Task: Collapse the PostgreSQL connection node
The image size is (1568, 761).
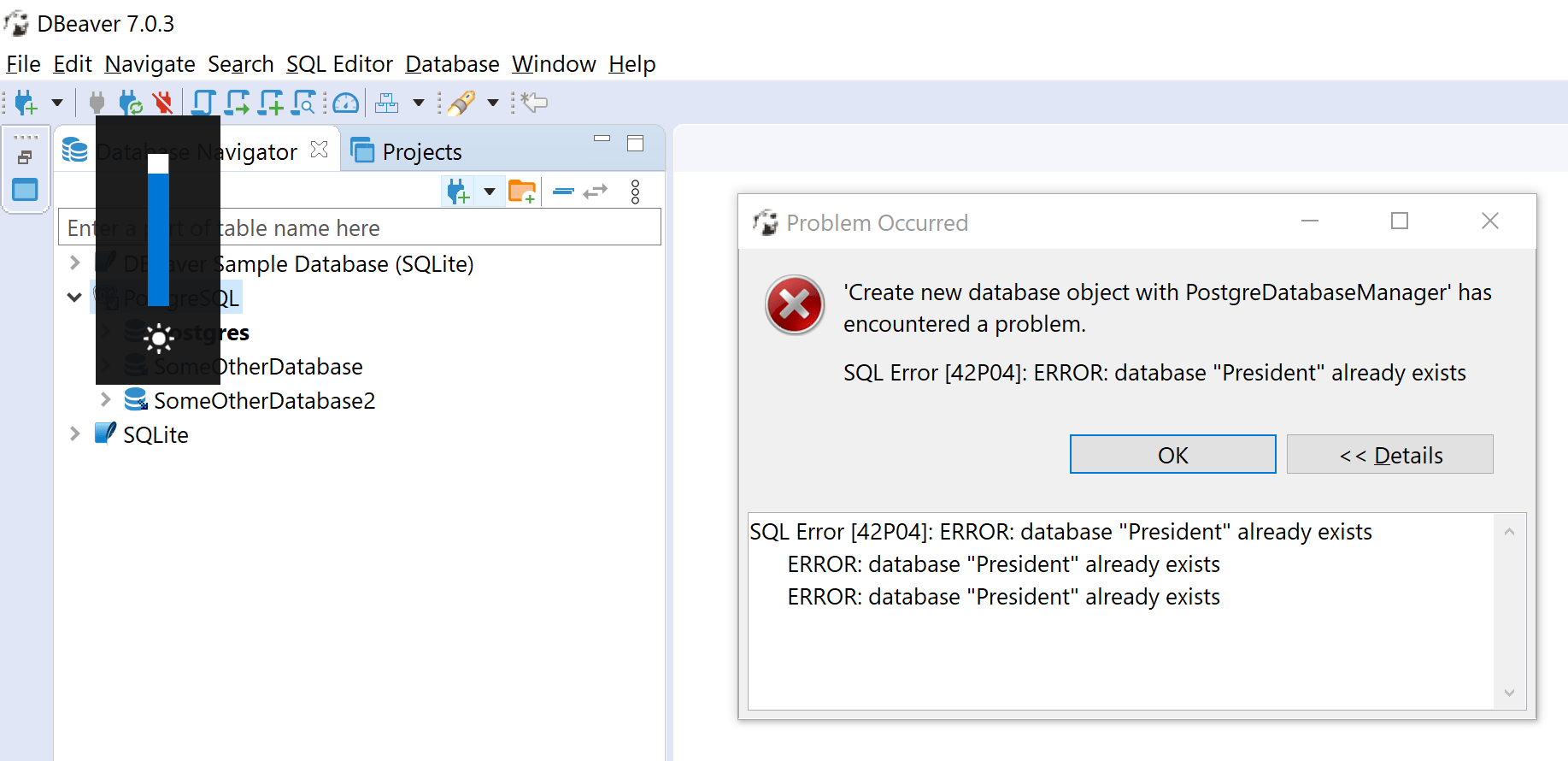Action: coord(74,298)
